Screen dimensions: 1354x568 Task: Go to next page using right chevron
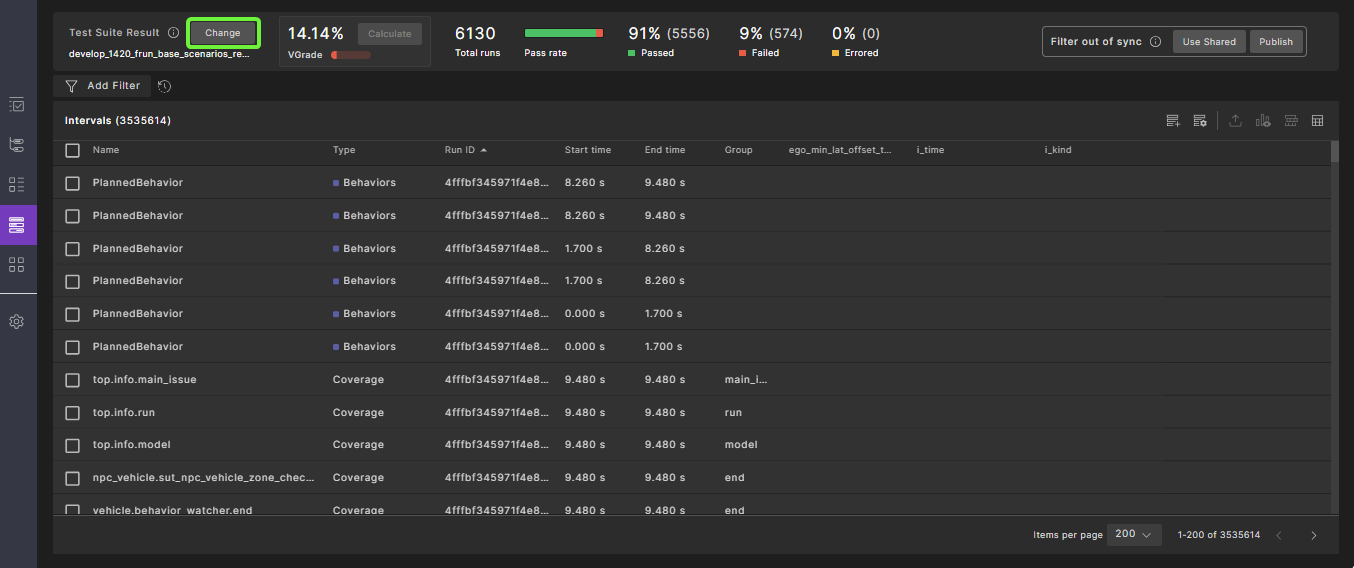[x=1313, y=535]
